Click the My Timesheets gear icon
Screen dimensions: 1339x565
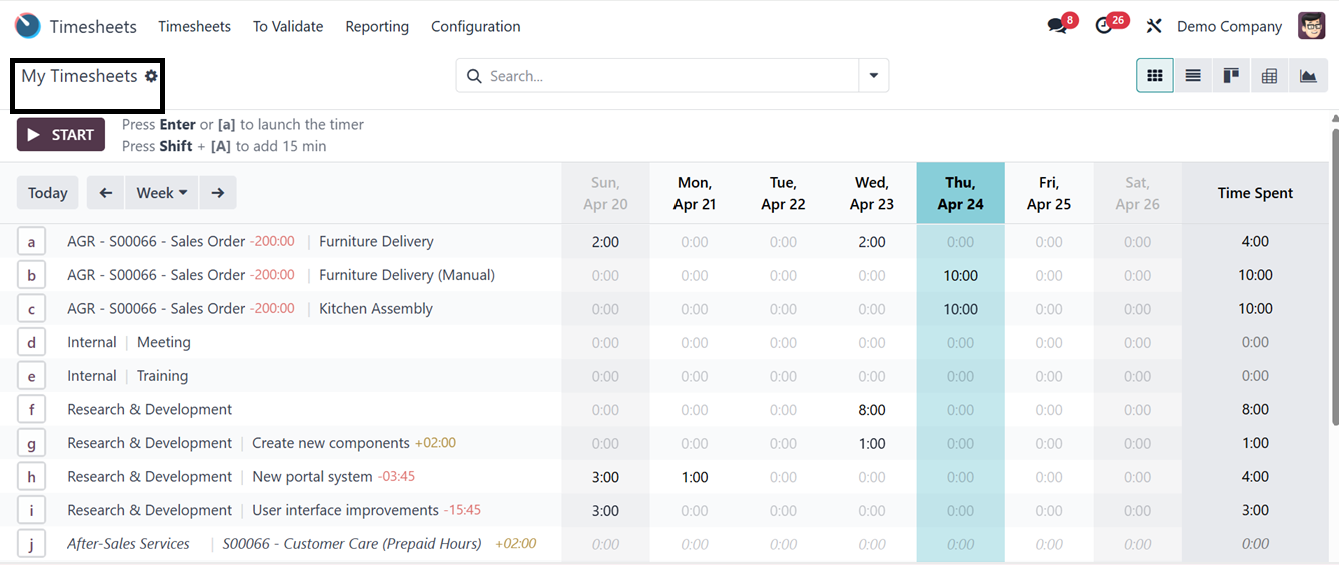click(x=151, y=76)
